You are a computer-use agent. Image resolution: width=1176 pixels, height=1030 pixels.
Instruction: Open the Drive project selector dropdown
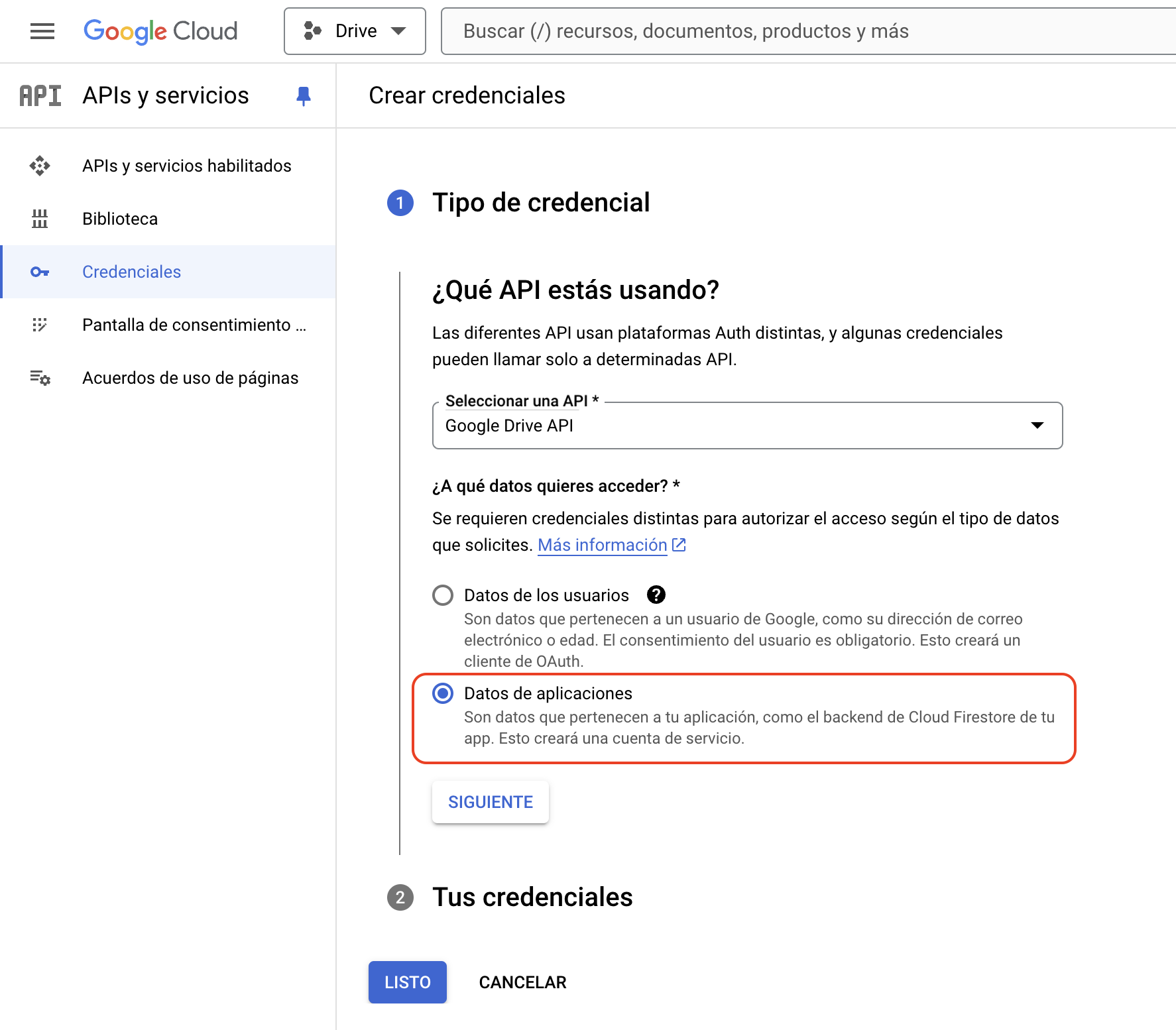tap(355, 31)
